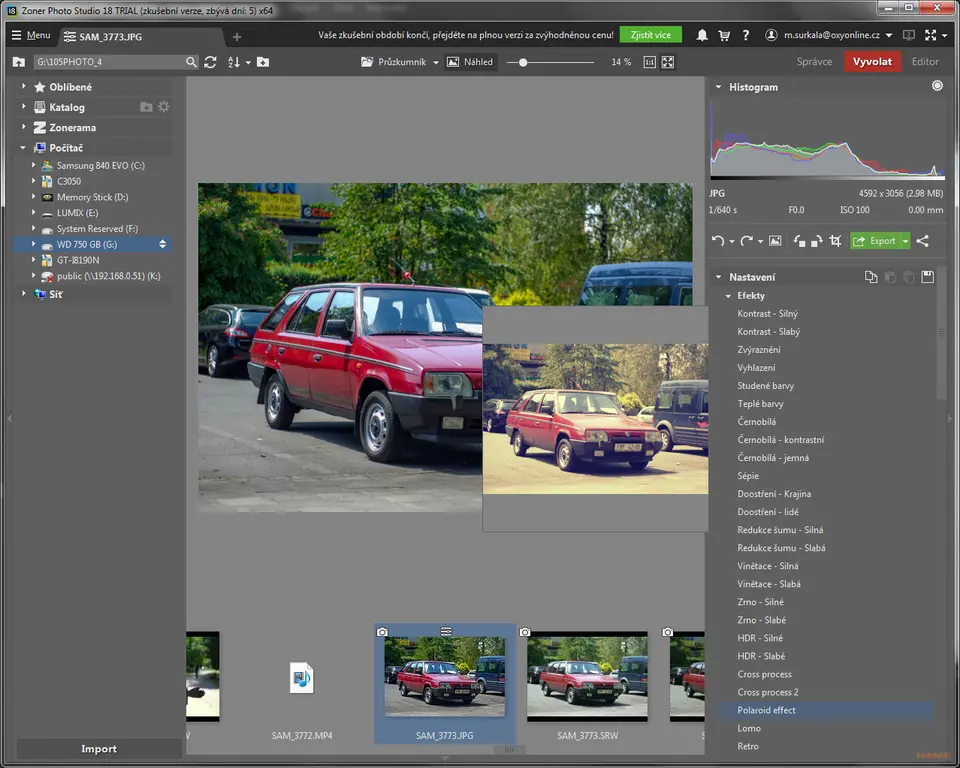Toggle the Náhled preview mode
The height and width of the screenshot is (768, 960).
(x=470, y=62)
